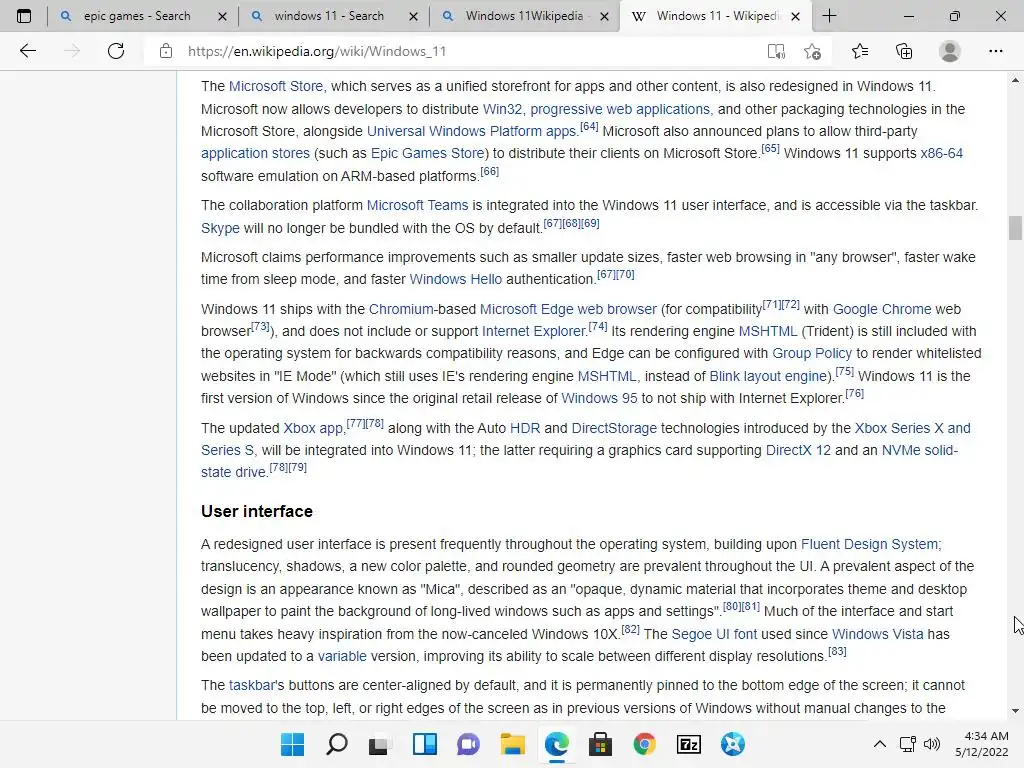Launch Google Chrome from taskbar

(x=645, y=744)
